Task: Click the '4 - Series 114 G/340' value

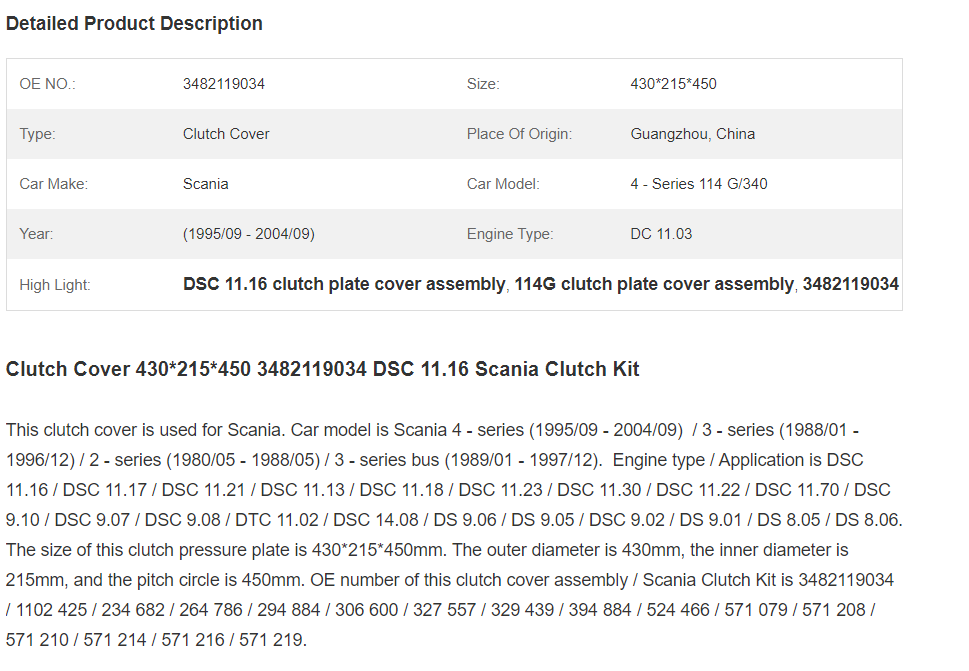Action: pos(699,184)
